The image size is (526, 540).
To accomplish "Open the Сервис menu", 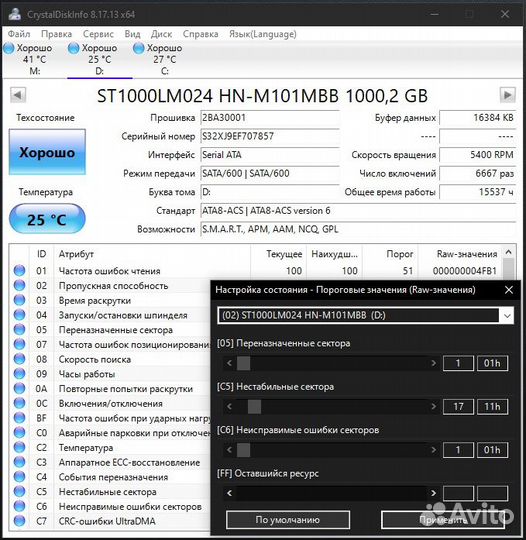I will pos(98,34).
